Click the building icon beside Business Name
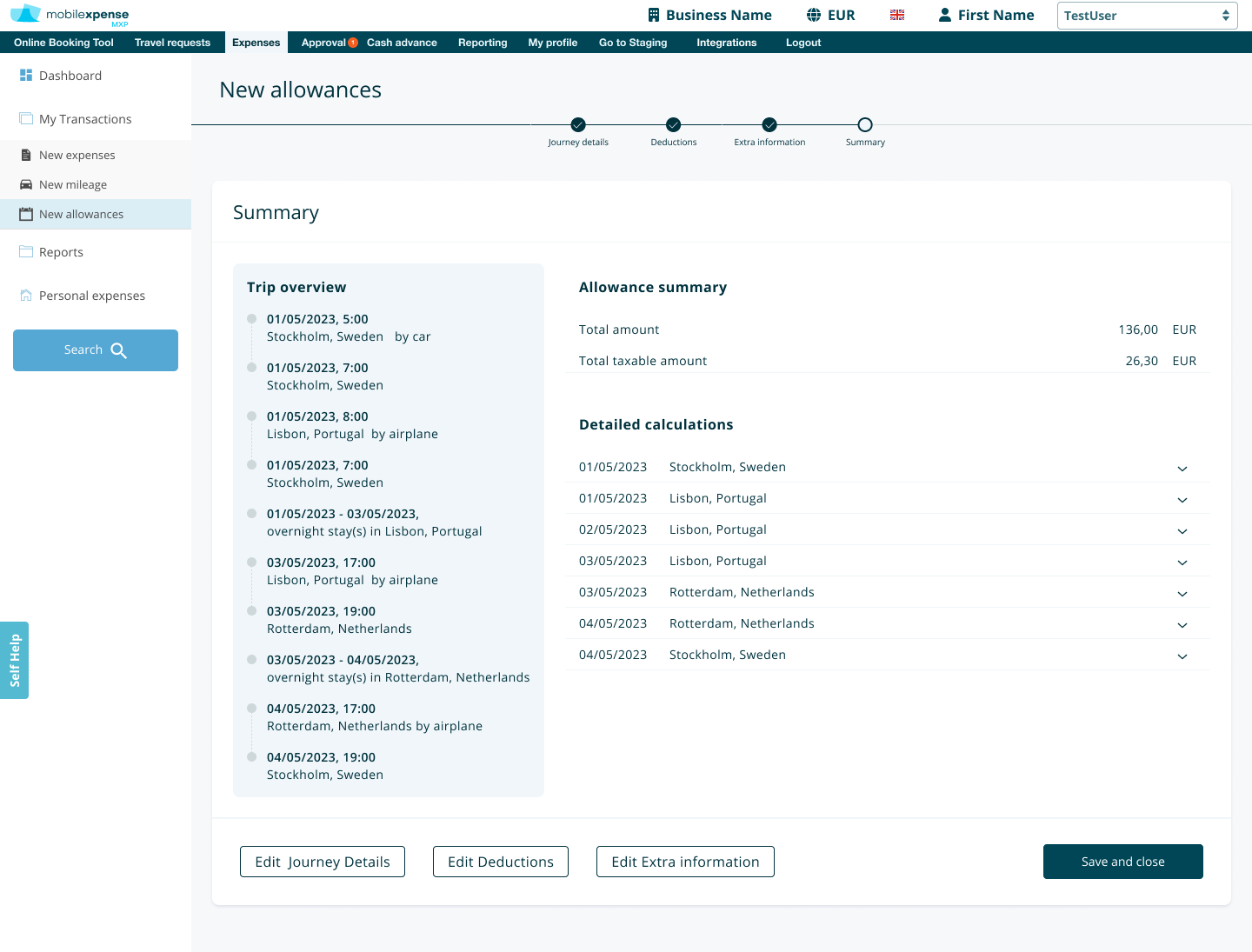 654,15
